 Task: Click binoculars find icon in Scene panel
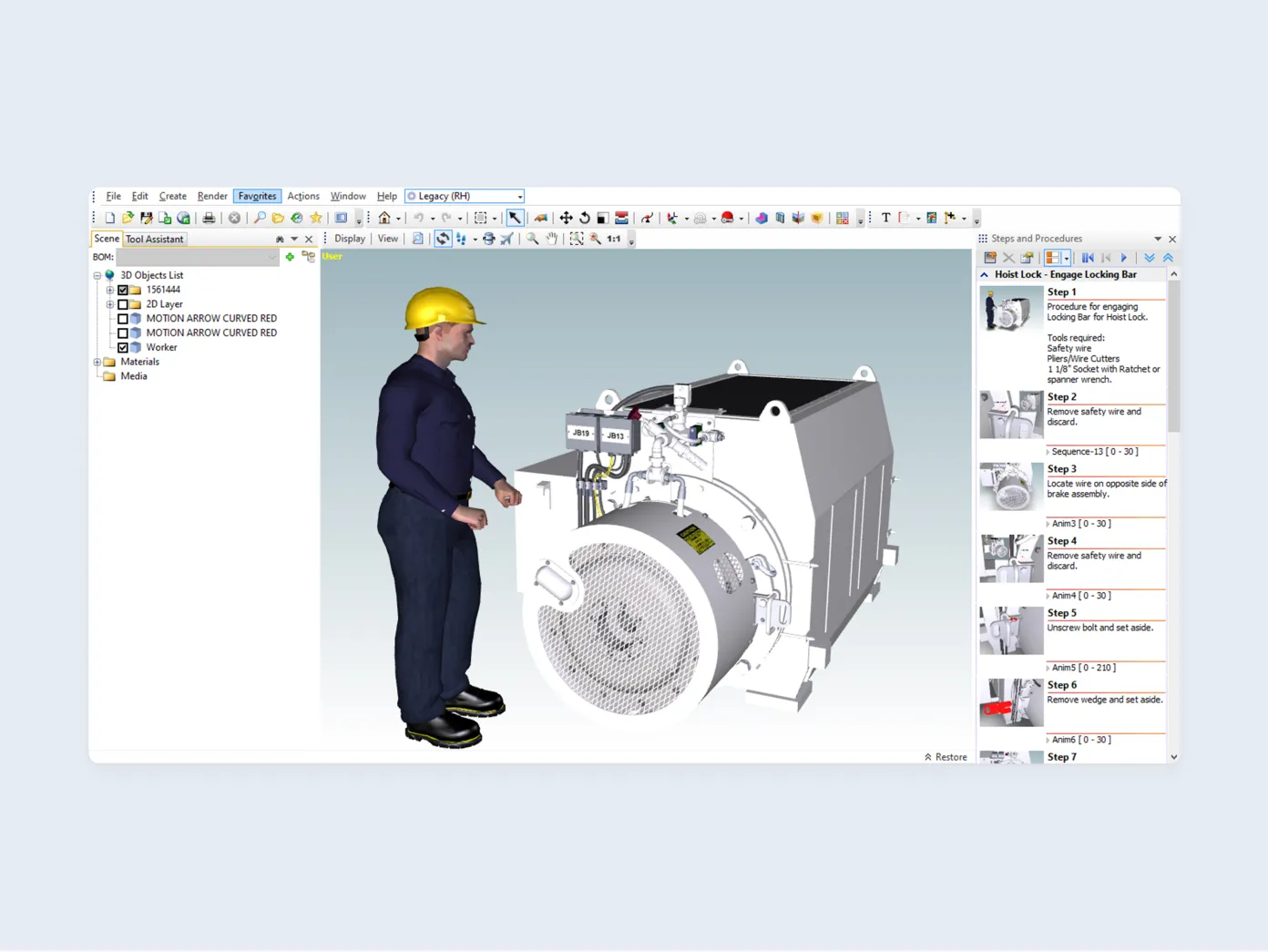tap(280, 239)
